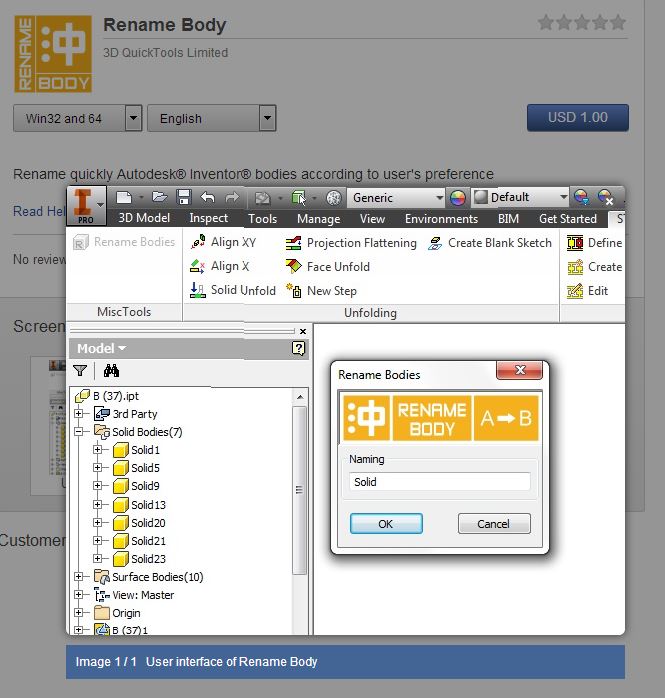Close the Model browser panel with X
This screenshot has height=698, width=665.
click(303, 331)
